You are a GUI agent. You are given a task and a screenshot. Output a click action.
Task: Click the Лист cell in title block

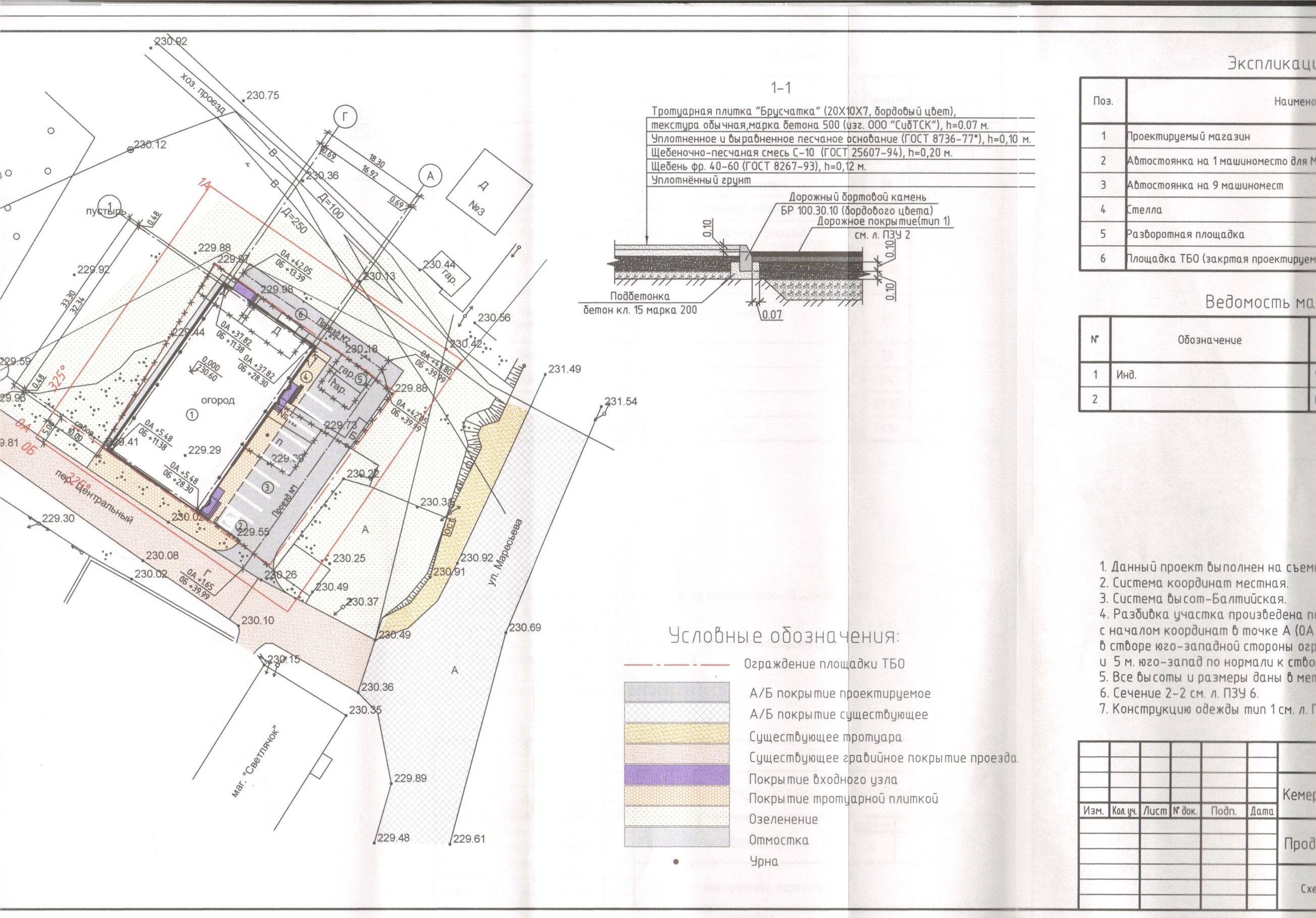click(1154, 812)
